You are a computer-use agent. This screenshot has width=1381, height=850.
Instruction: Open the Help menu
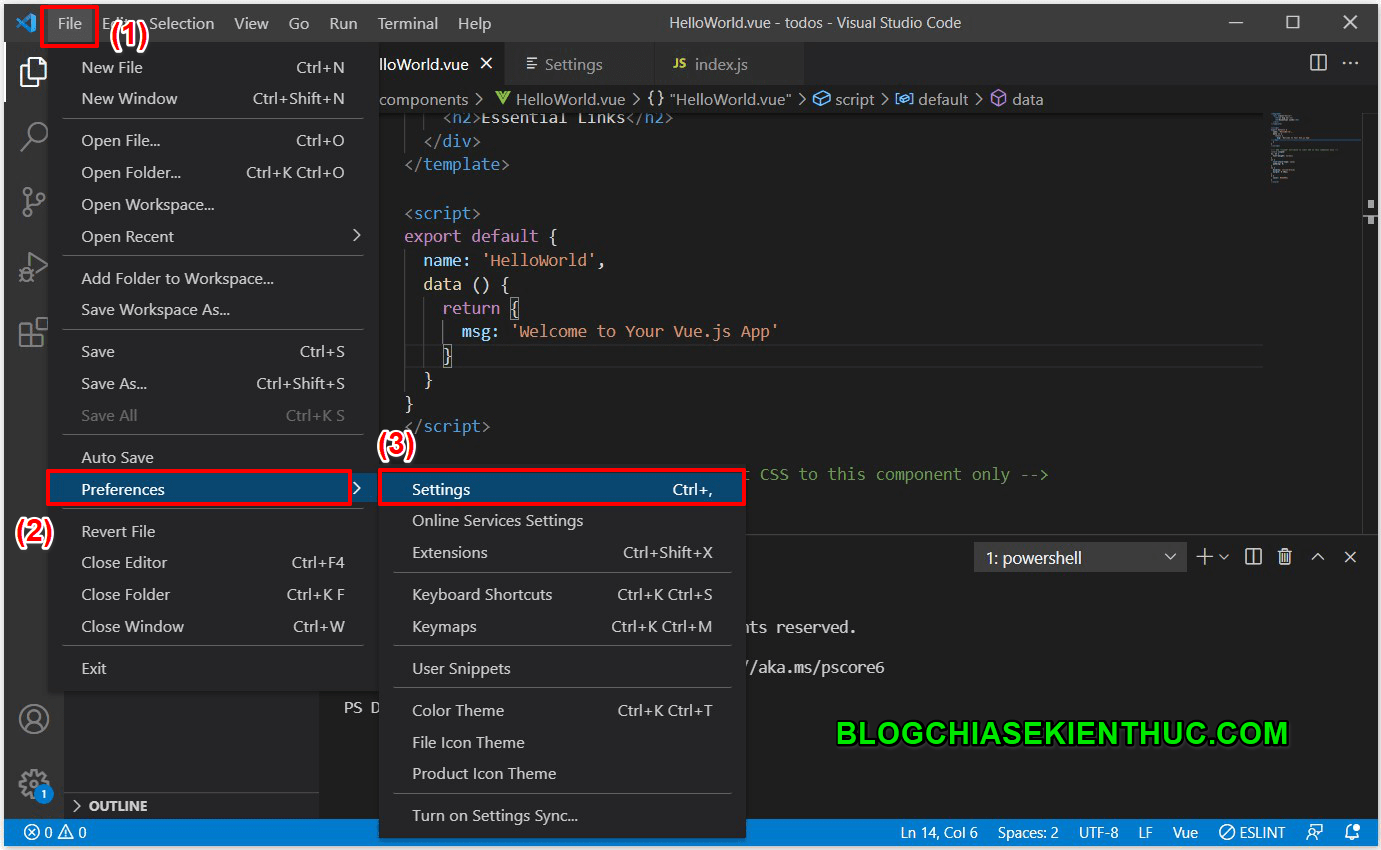point(474,23)
